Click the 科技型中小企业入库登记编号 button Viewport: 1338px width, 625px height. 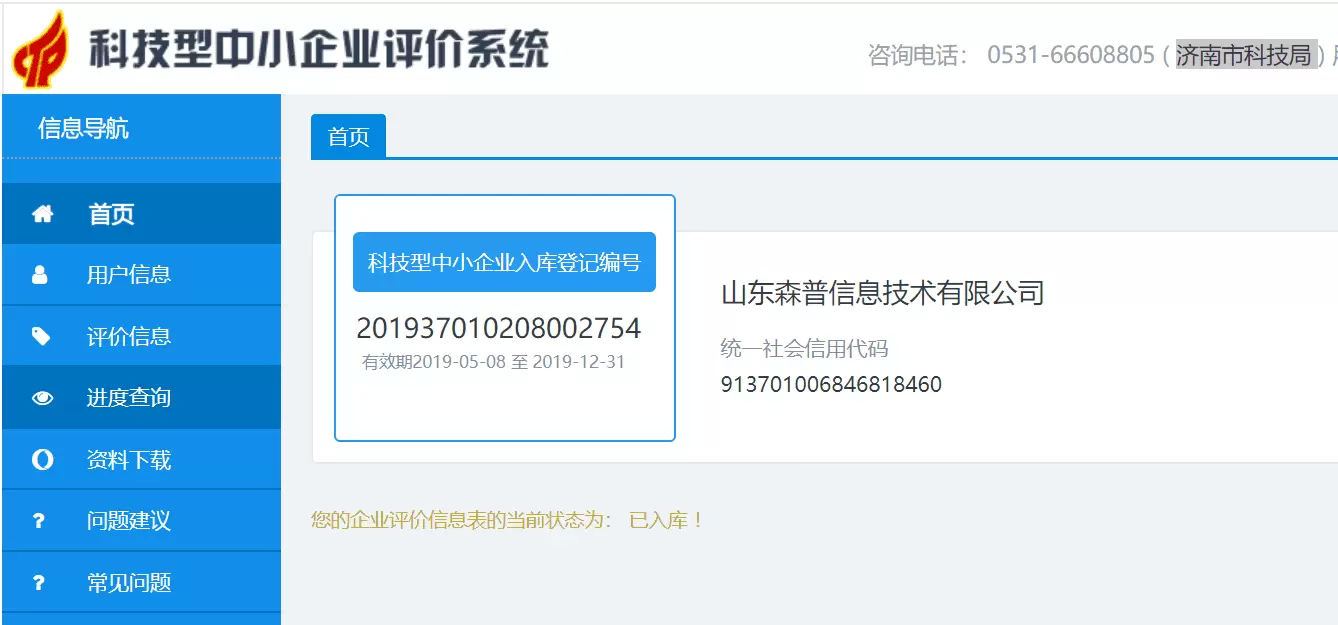pos(504,263)
